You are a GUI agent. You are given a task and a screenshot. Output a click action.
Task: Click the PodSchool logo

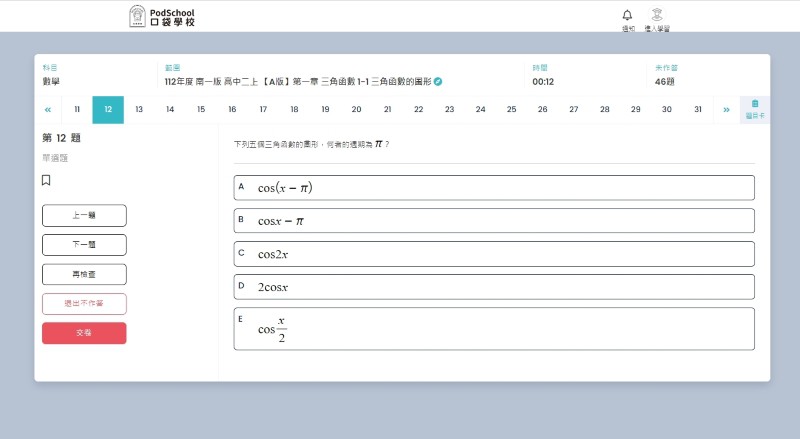click(163, 16)
